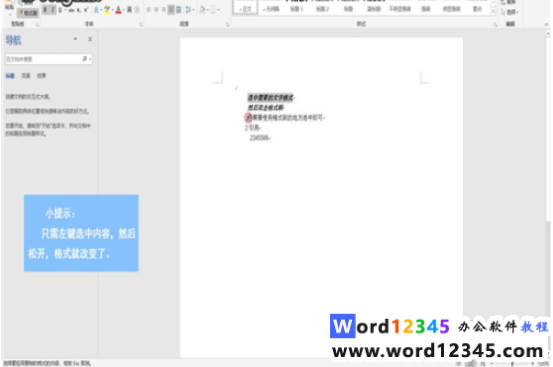Apply strikethrough to the text
553x367 pixels.
click(71, 10)
